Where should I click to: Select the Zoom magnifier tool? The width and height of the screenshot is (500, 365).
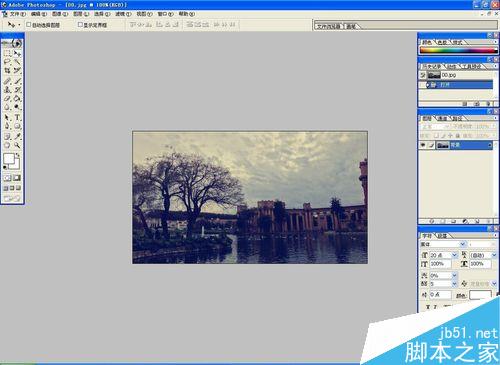pyautogui.click(x=17, y=145)
